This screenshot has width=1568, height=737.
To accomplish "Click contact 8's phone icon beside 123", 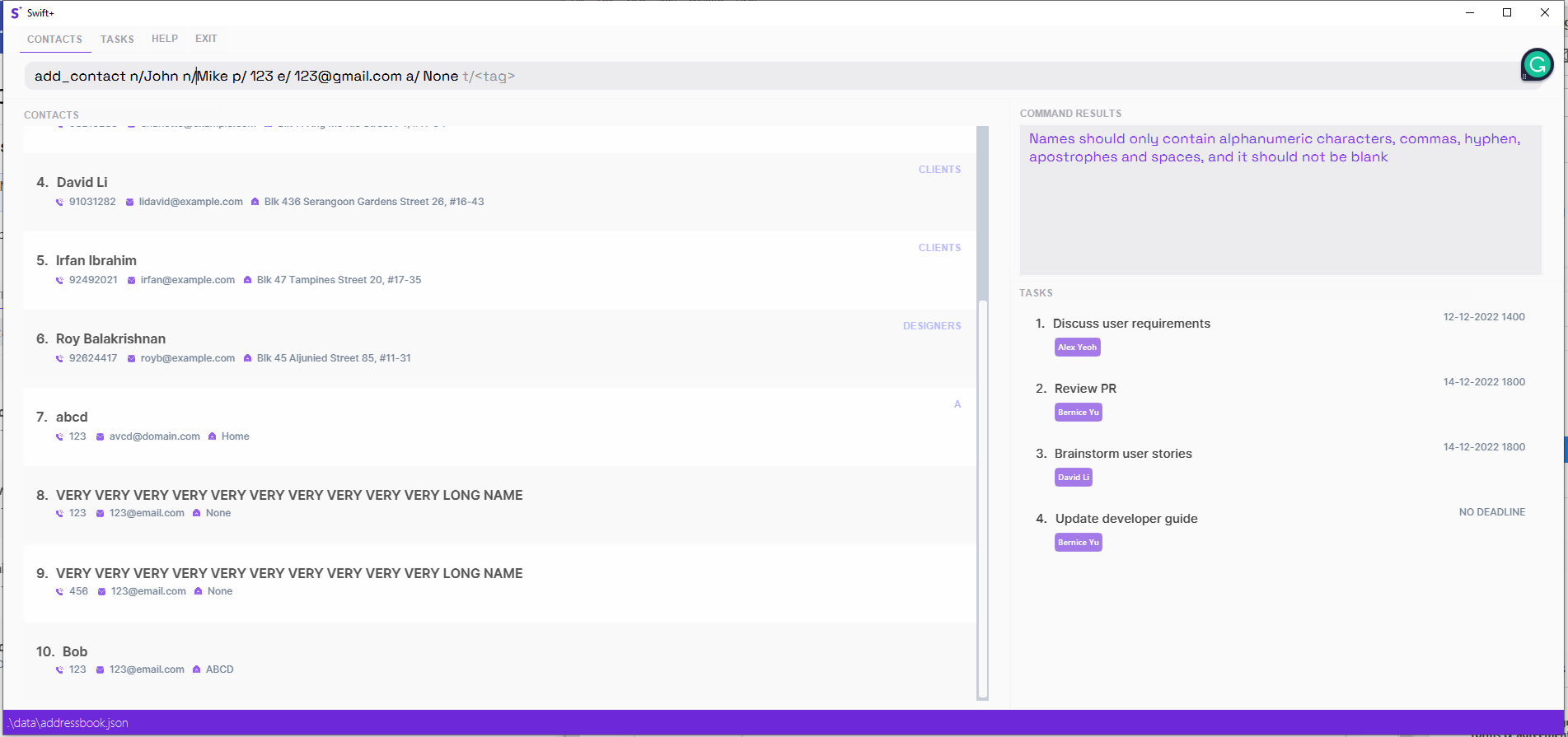I will (59, 513).
